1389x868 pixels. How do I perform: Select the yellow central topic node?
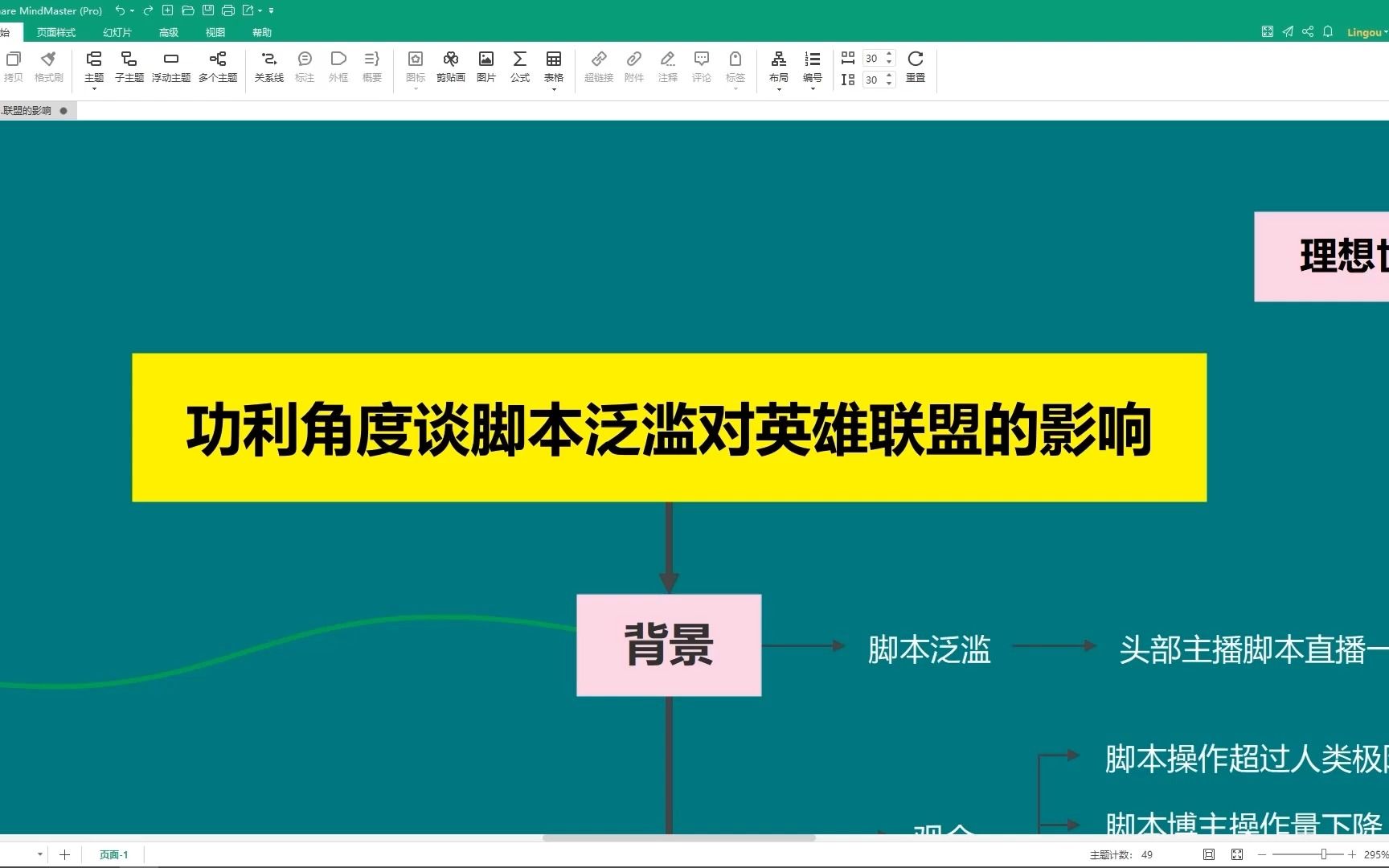(x=669, y=428)
